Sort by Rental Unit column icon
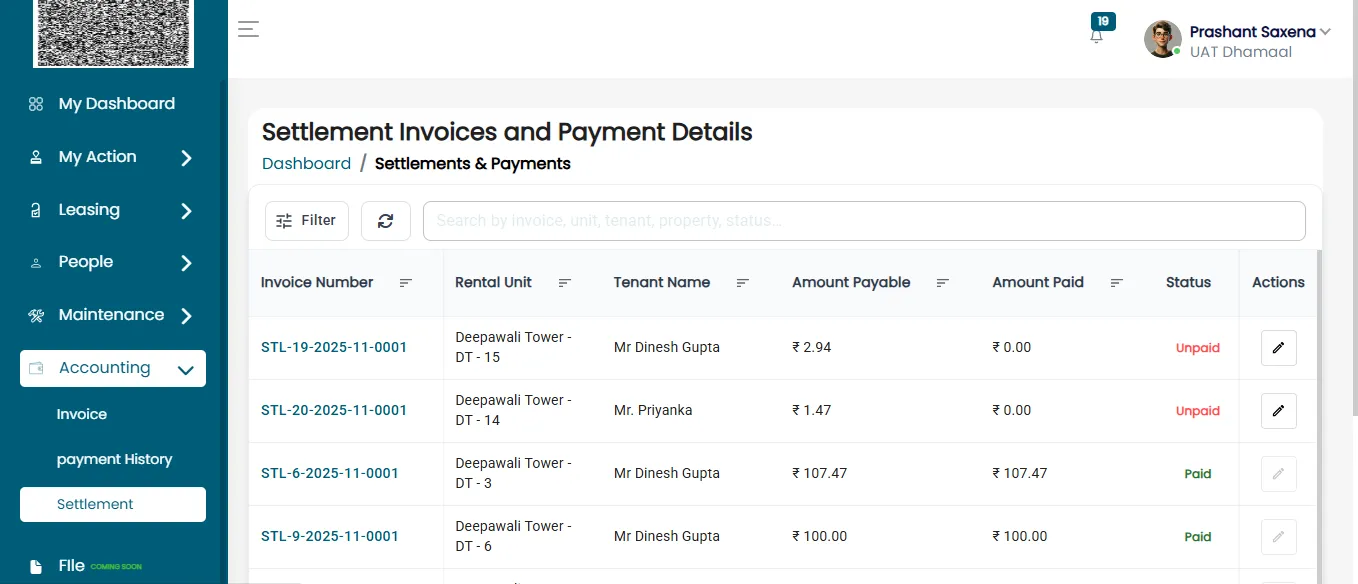Screen dimensions: 1358x584 coord(565,283)
